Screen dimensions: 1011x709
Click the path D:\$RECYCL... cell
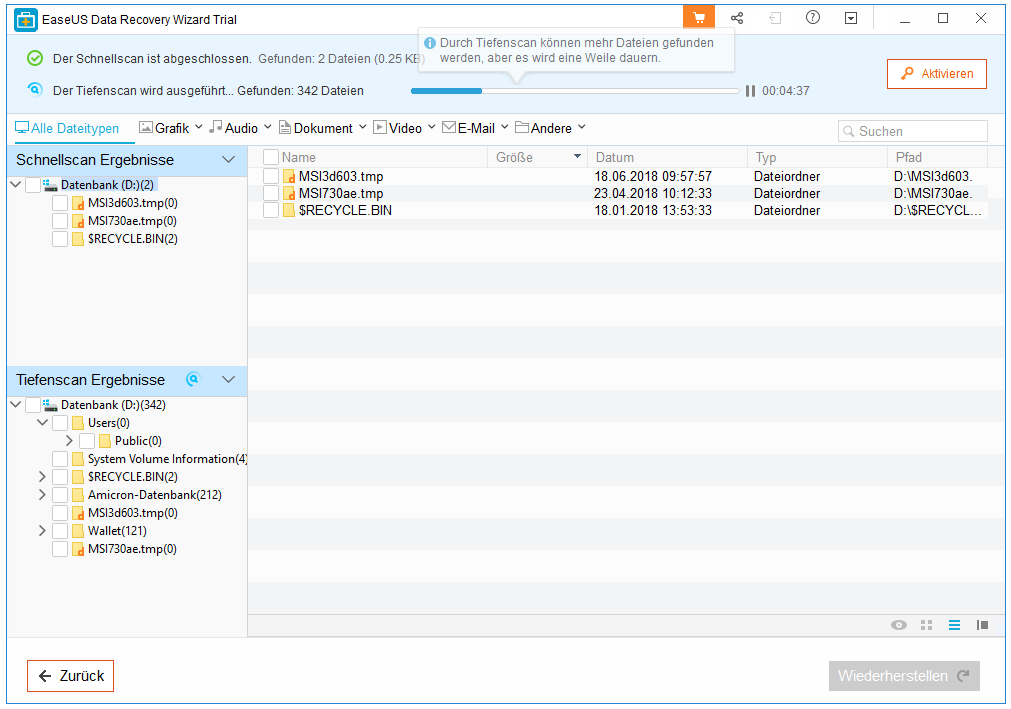(x=937, y=210)
